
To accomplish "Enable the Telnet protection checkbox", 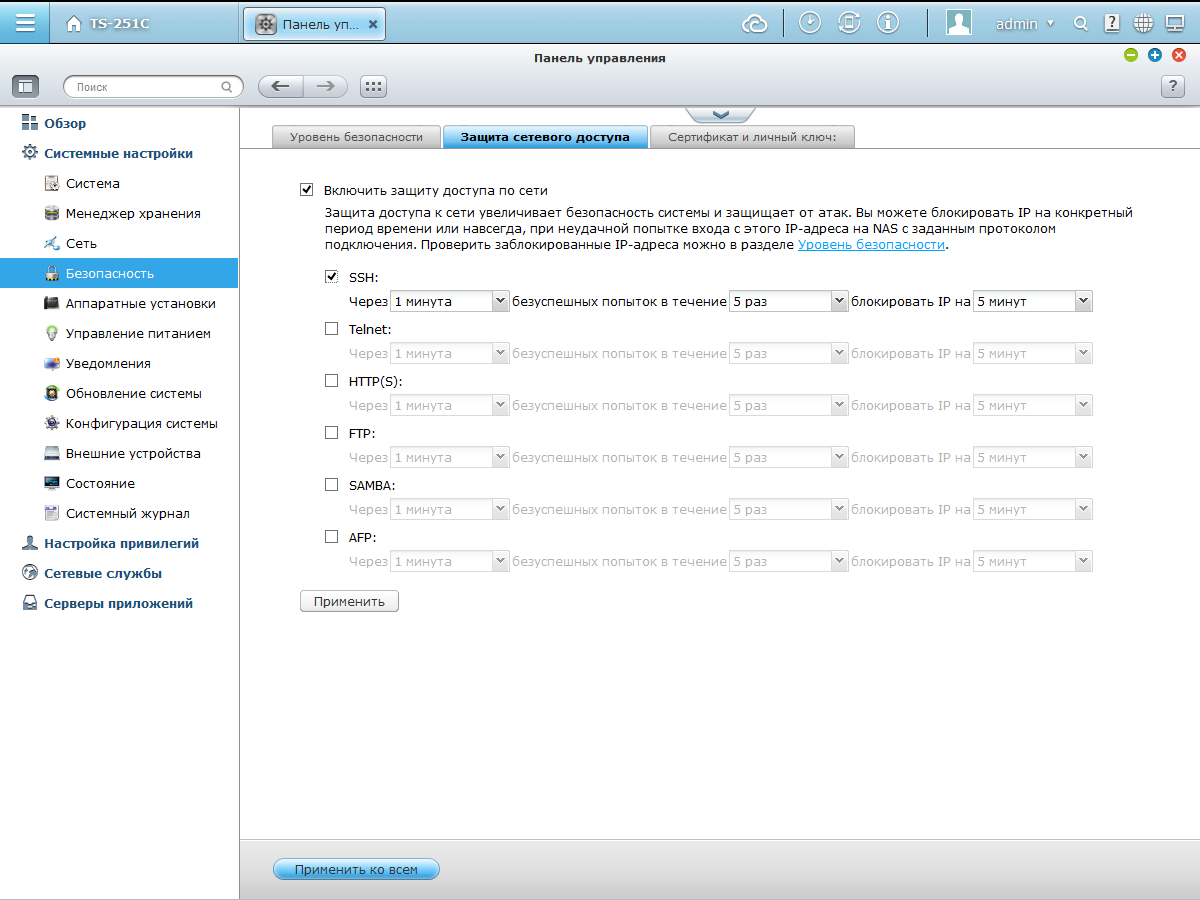I will 332,328.
